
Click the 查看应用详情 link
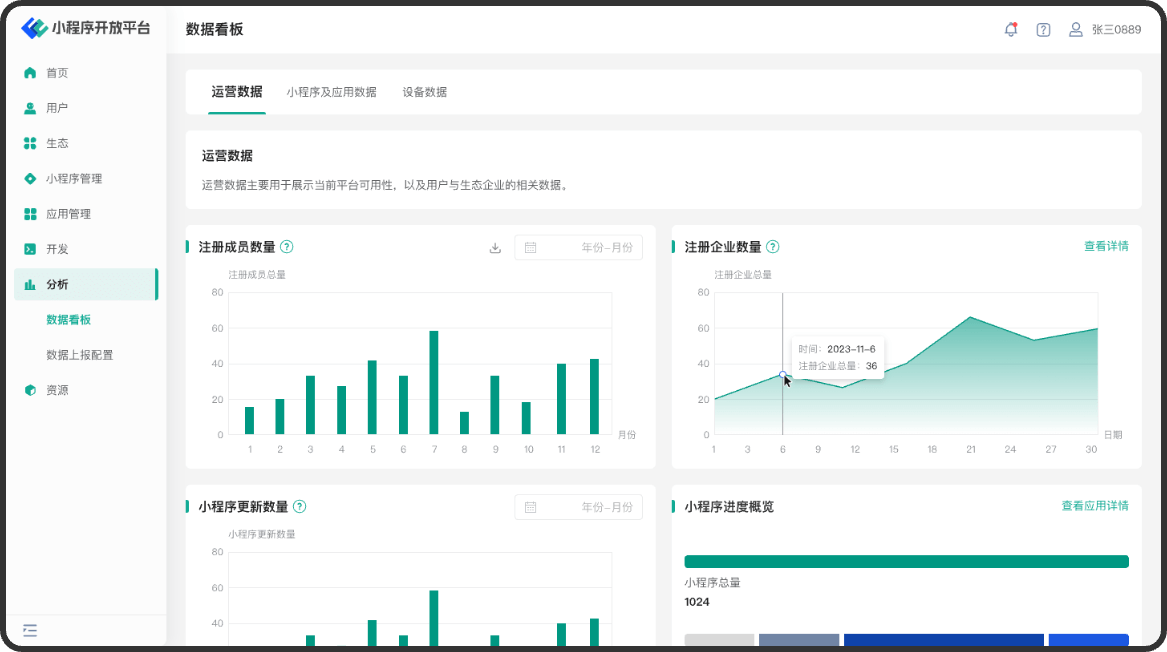[x=1094, y=506]
